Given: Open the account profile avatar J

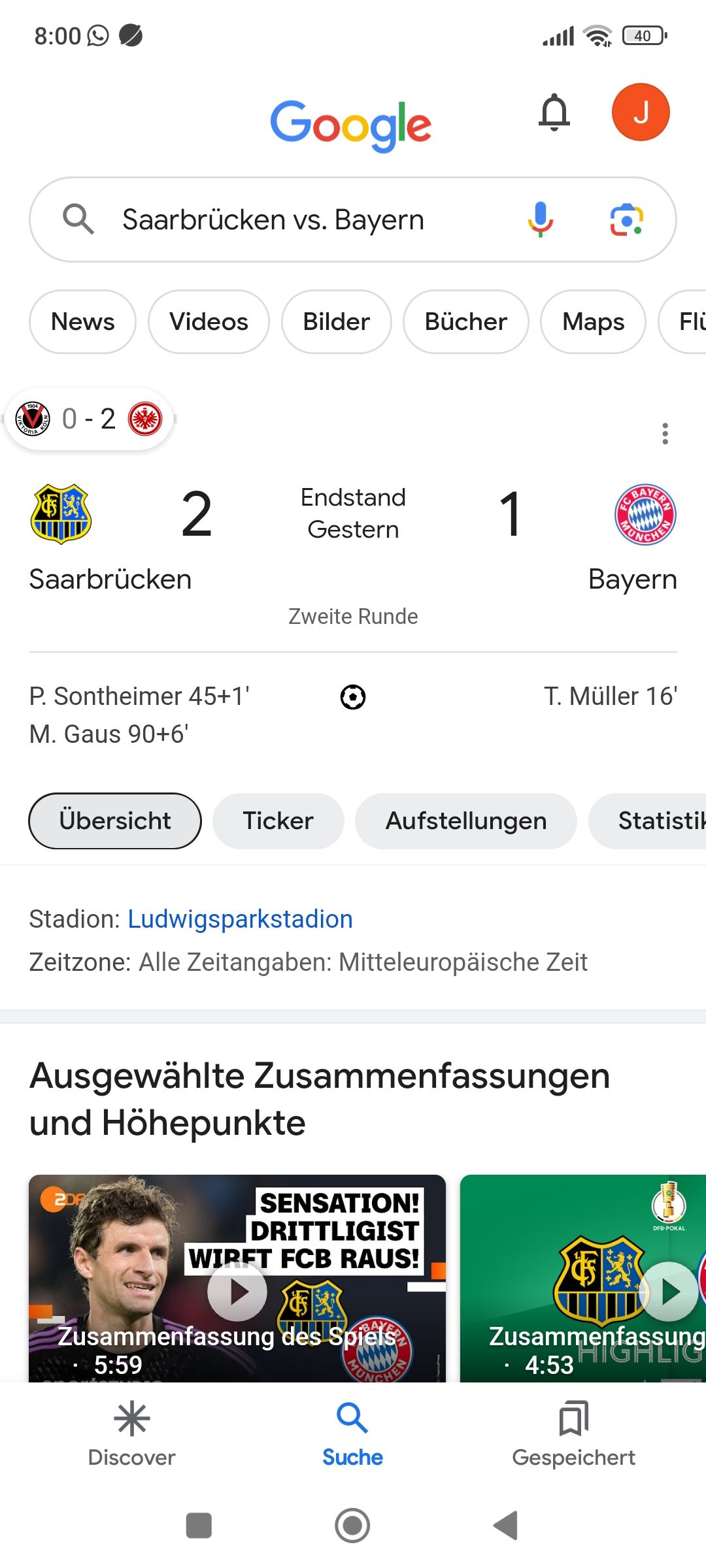Looking at the screenshot, I should tap(641, 112).
